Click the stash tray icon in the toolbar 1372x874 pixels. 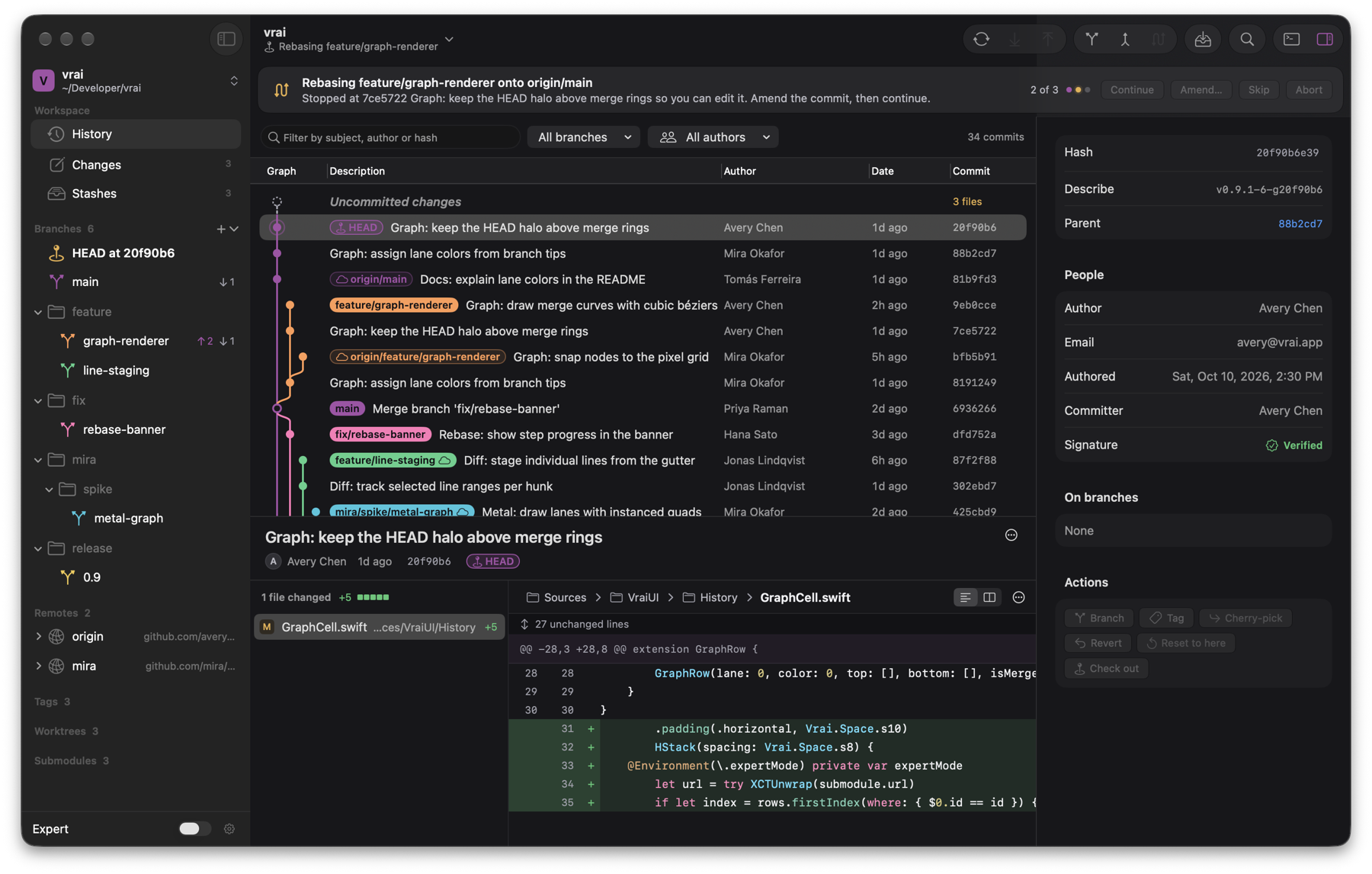pos(1203,39)
